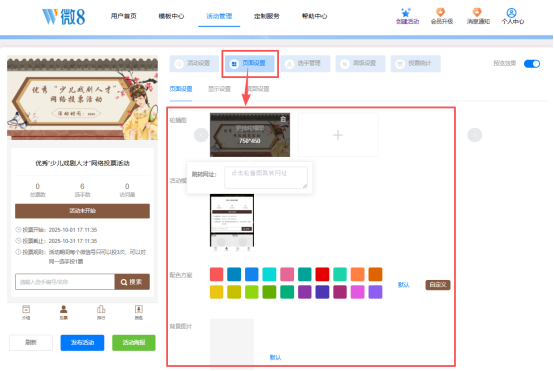Open 个人中心 user icon
The width and height of the screenshot is (554, 371).
(511, 13)
